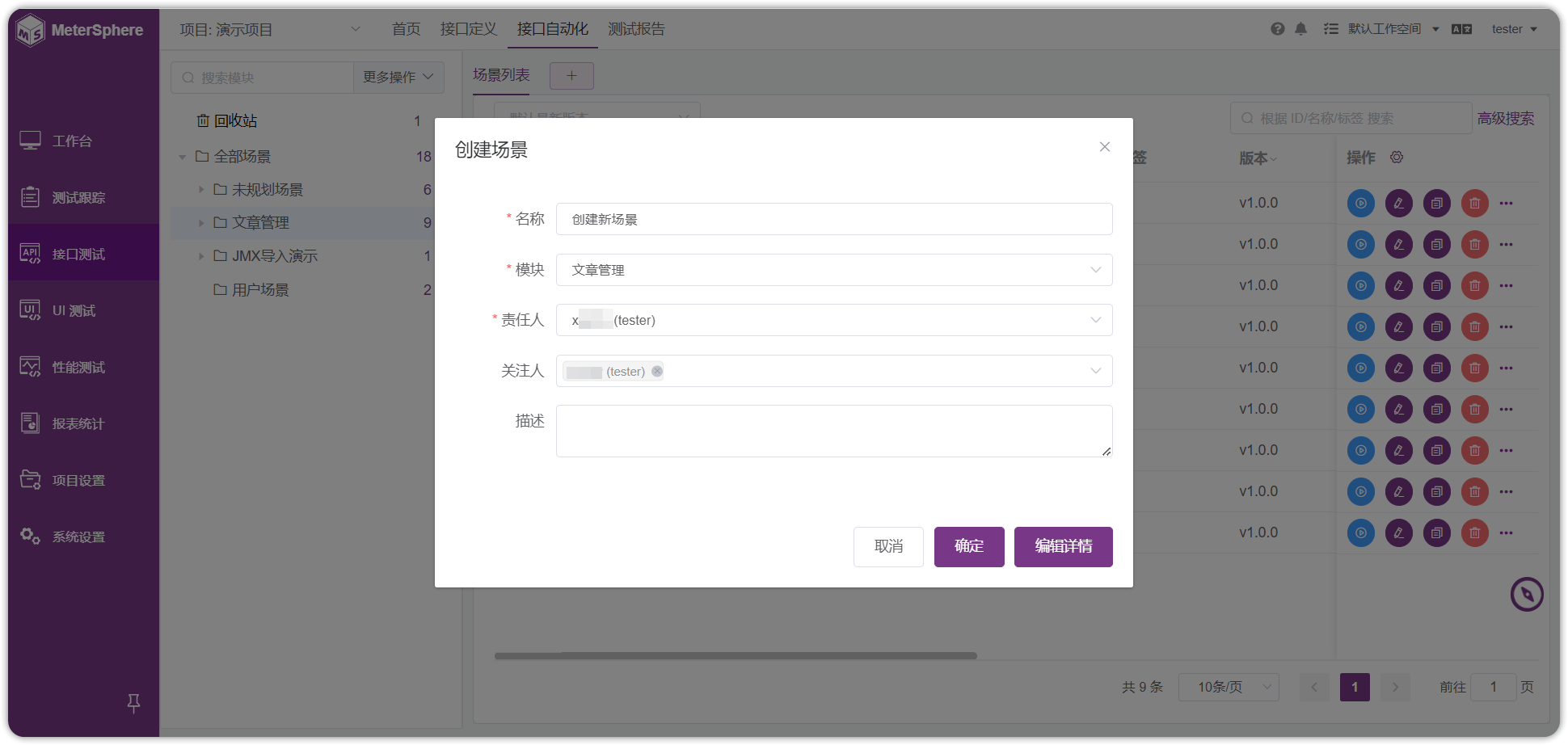Select the 场景列表 tab

tap(501, 75)
